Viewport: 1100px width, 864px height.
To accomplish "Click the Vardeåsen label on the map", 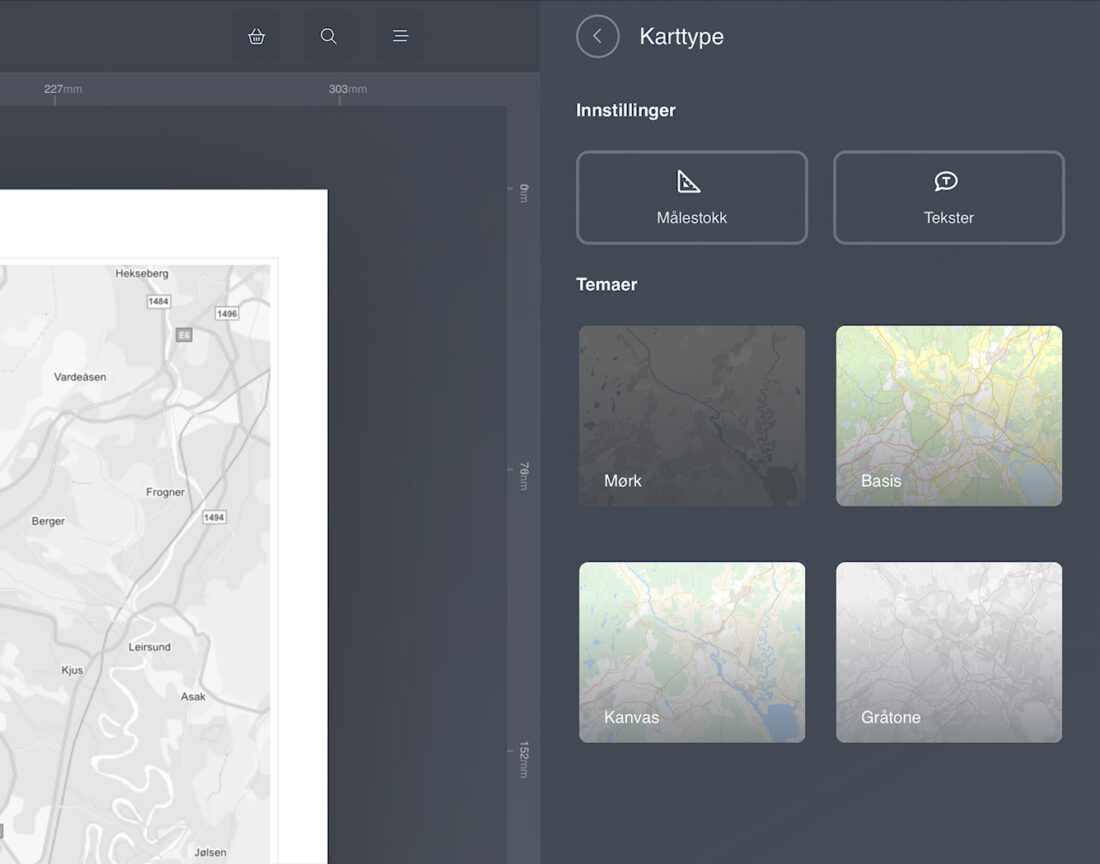I will click(80, 377).
